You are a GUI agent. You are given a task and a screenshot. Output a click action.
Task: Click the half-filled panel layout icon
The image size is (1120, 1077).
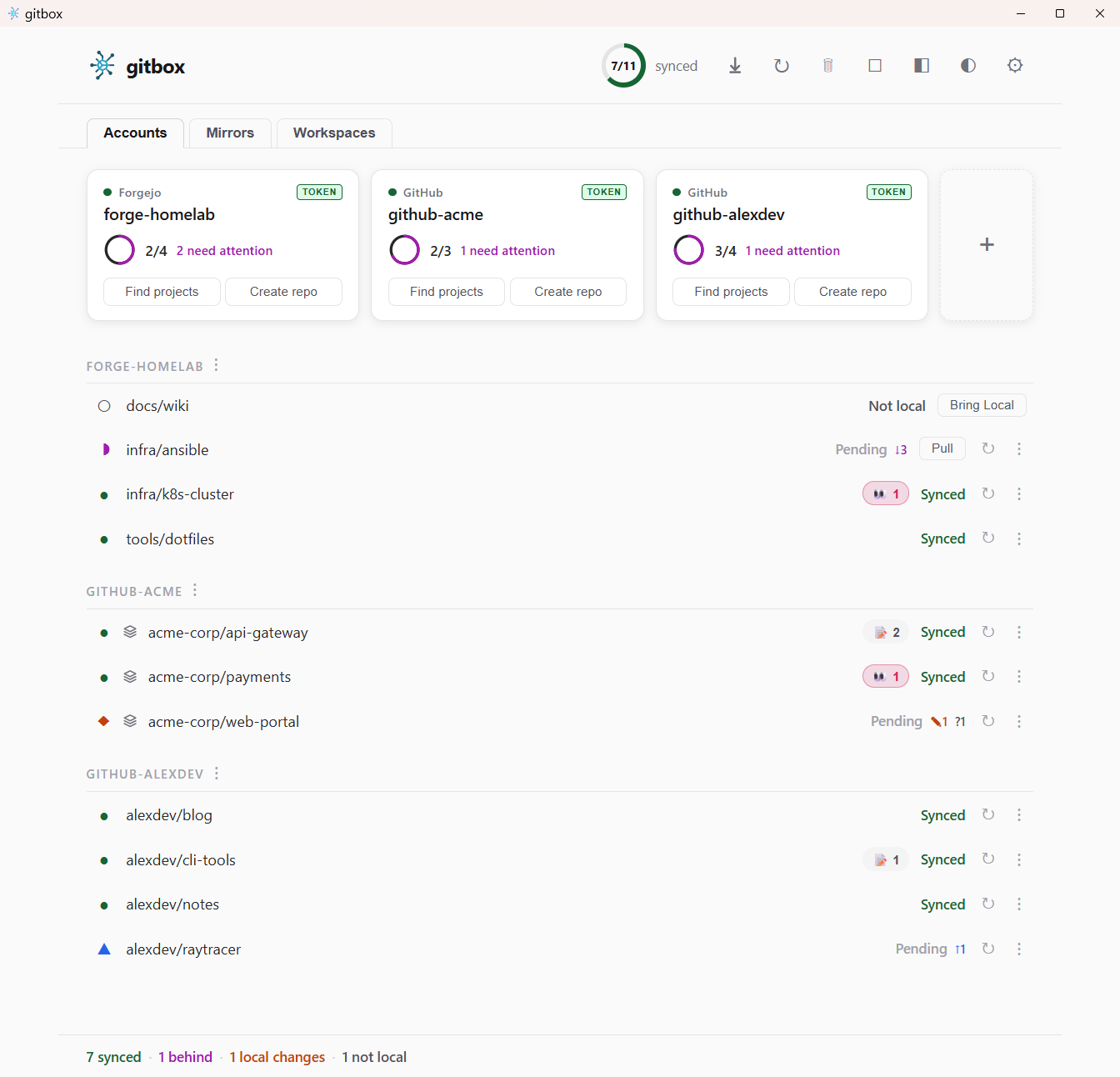pos(922,66)
